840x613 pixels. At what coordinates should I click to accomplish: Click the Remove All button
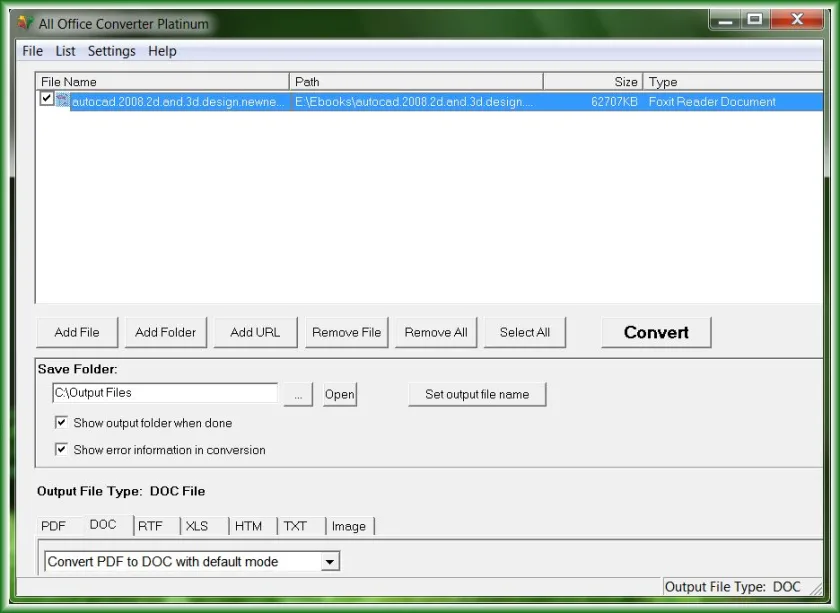click(436, 332)
